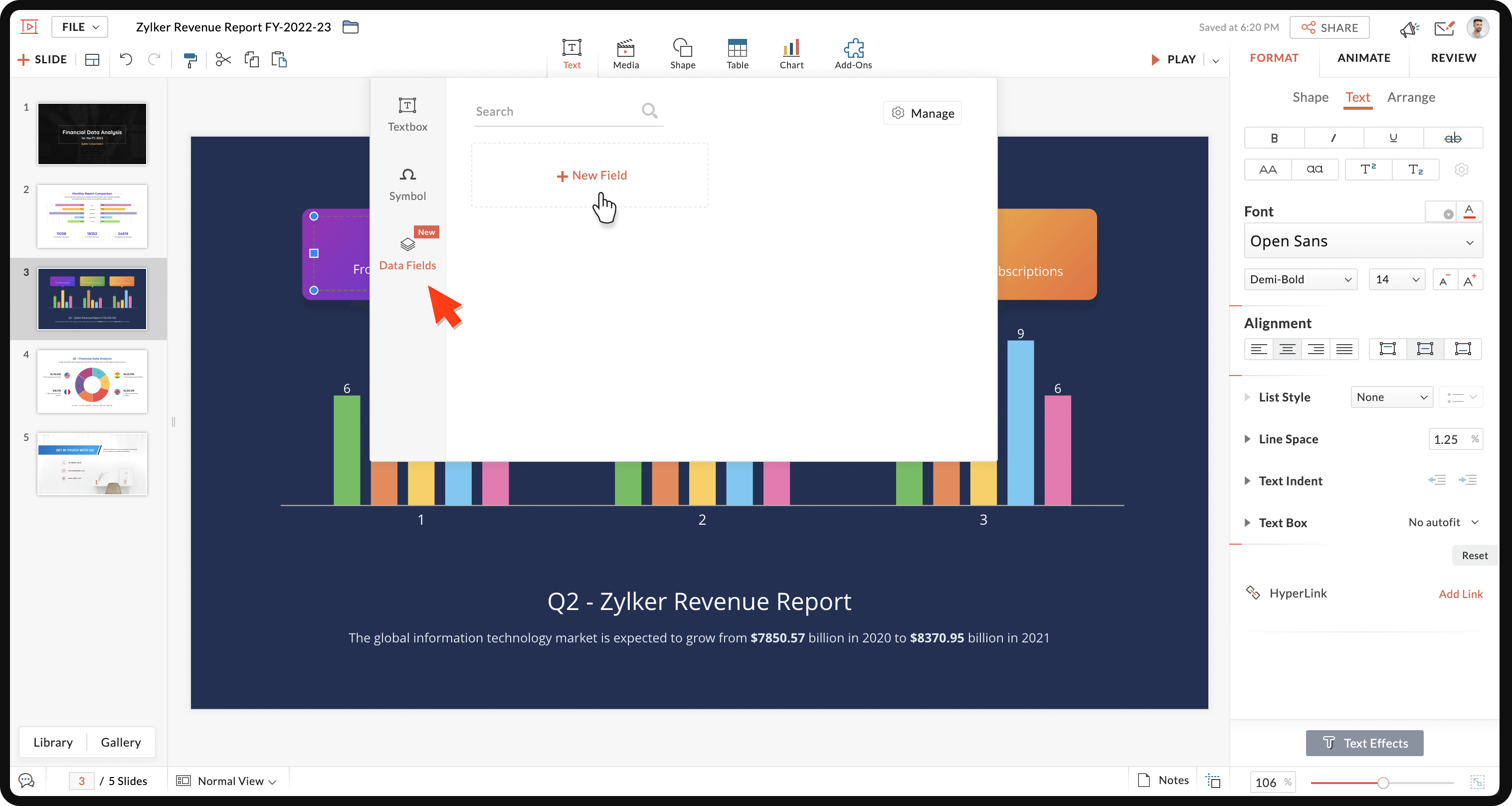Toggle subscript formatting
Screen dimensions: 1512x806
(1415, 170)
